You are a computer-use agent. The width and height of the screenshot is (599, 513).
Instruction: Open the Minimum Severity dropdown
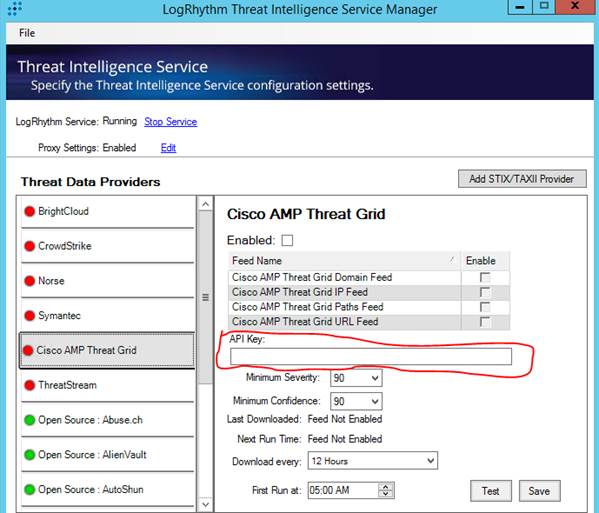coord(356,378)
